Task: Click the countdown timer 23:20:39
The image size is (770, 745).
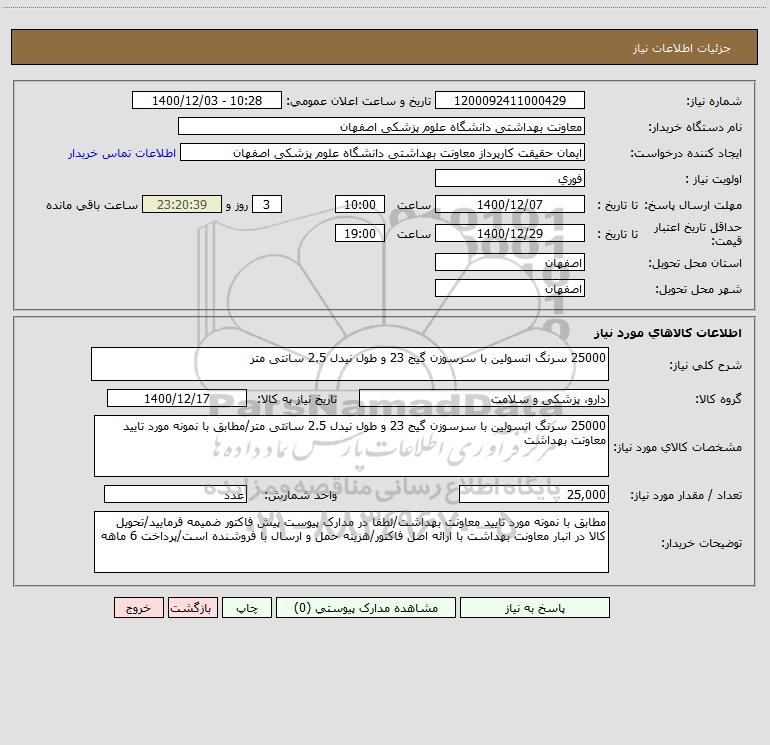Action: tap(182, 204)
